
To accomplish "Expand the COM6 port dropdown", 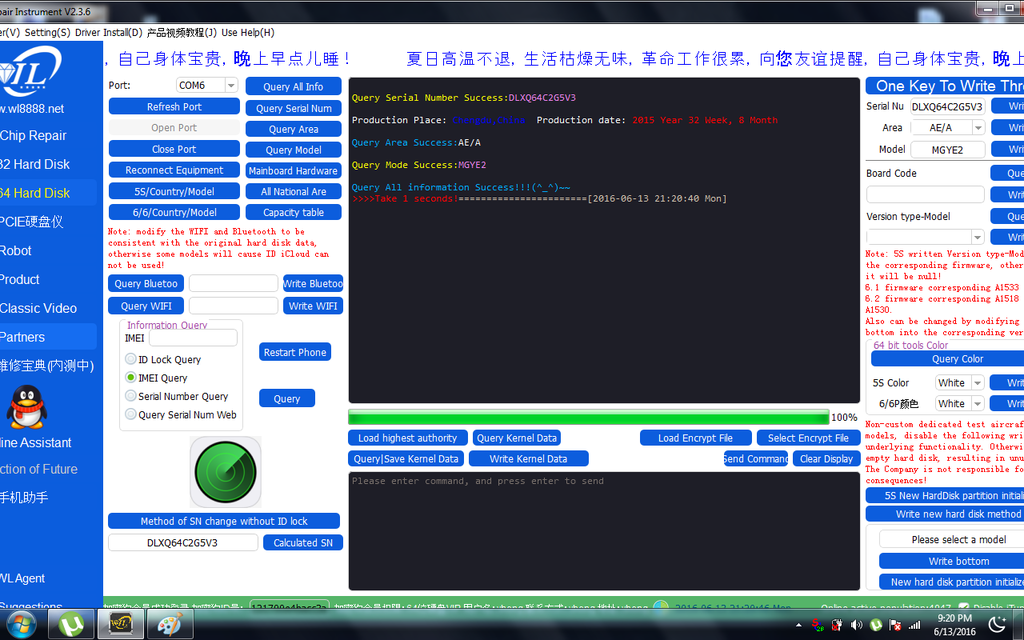I will [x=231, y=86].
